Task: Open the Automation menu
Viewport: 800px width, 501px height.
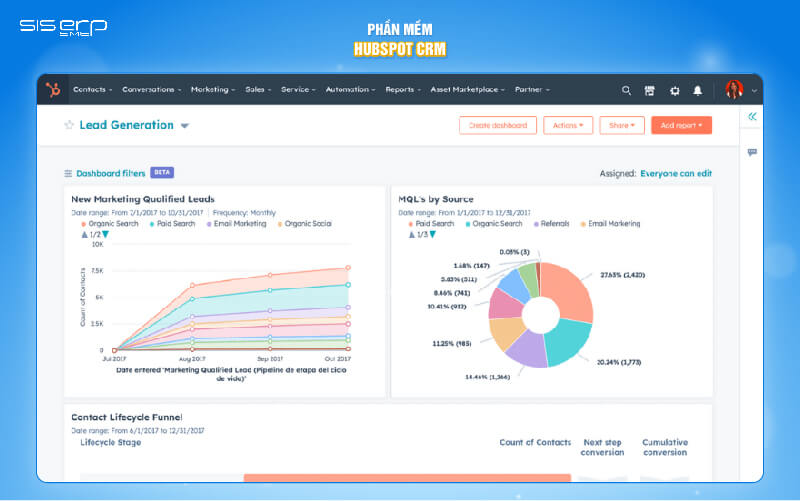Action: 350,89
